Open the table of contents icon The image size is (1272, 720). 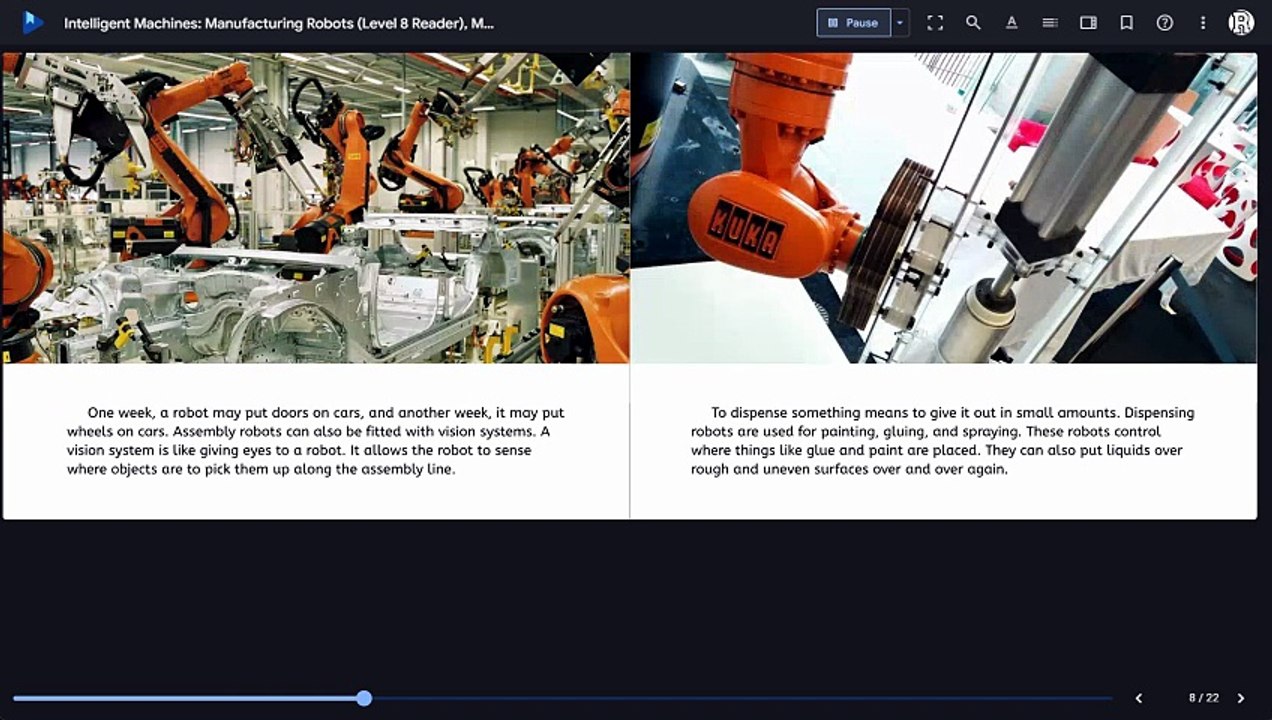tap(1050, 22)
